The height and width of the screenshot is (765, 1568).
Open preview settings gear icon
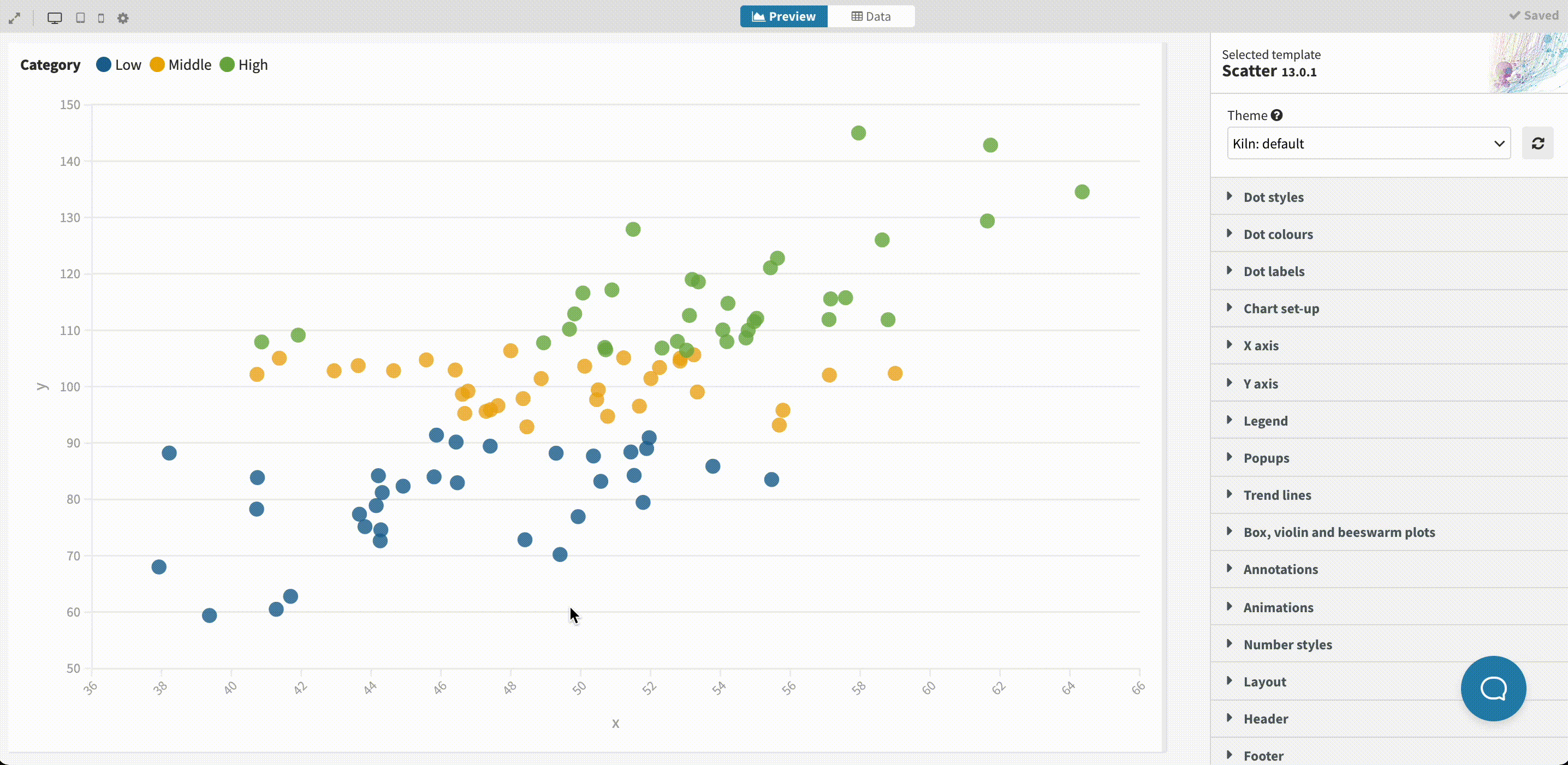click(x=123, y=18)
